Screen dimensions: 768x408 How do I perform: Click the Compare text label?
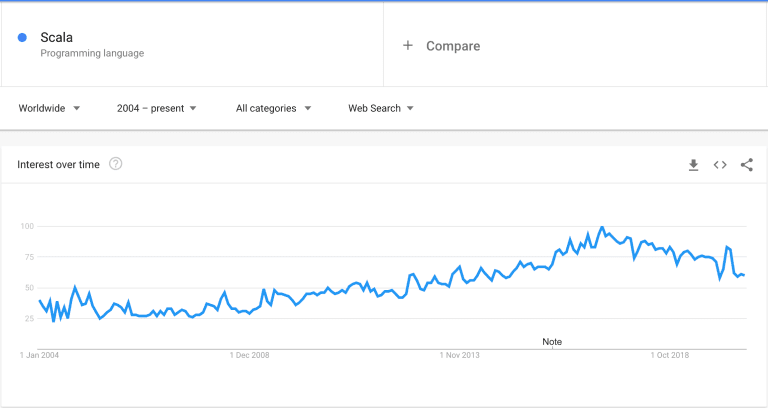(453, 46)
